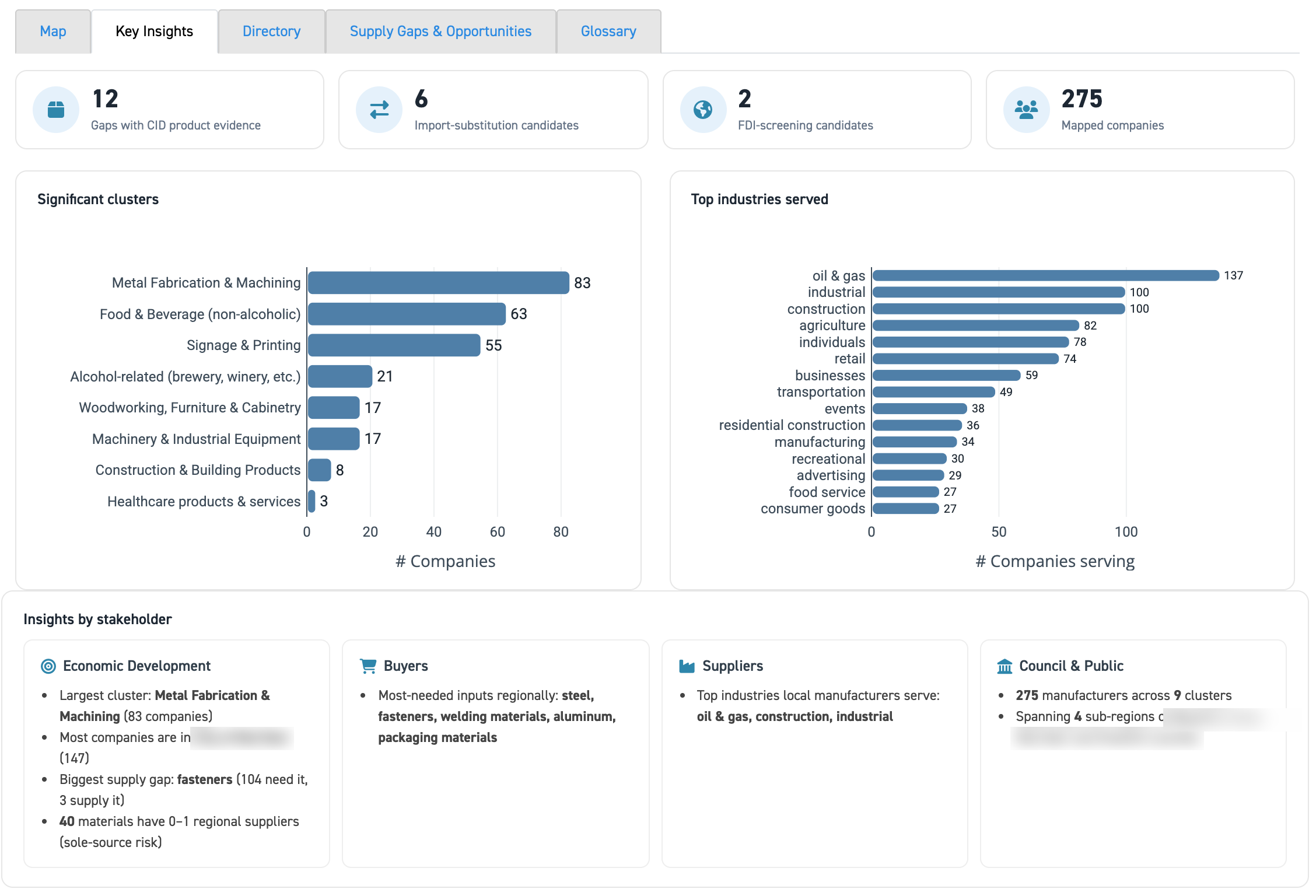Click 'Gaps with CID product evidence' label

point(176,125)
